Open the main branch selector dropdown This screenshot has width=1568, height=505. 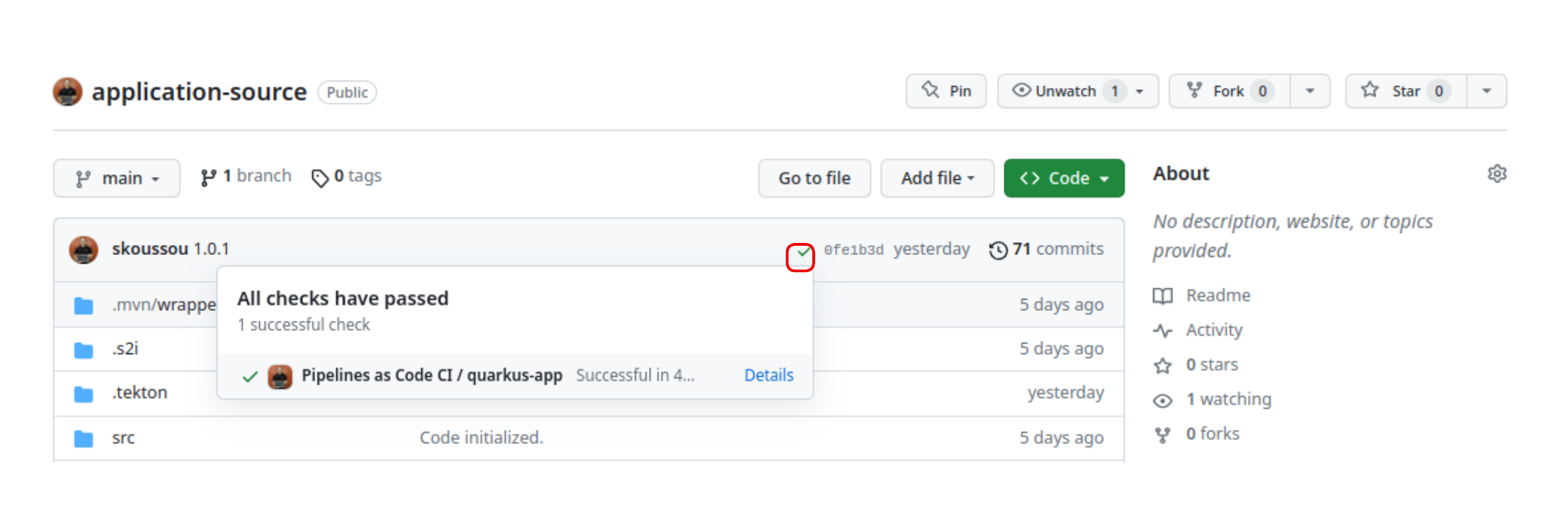pyautogui.click(x=117, y=178)
